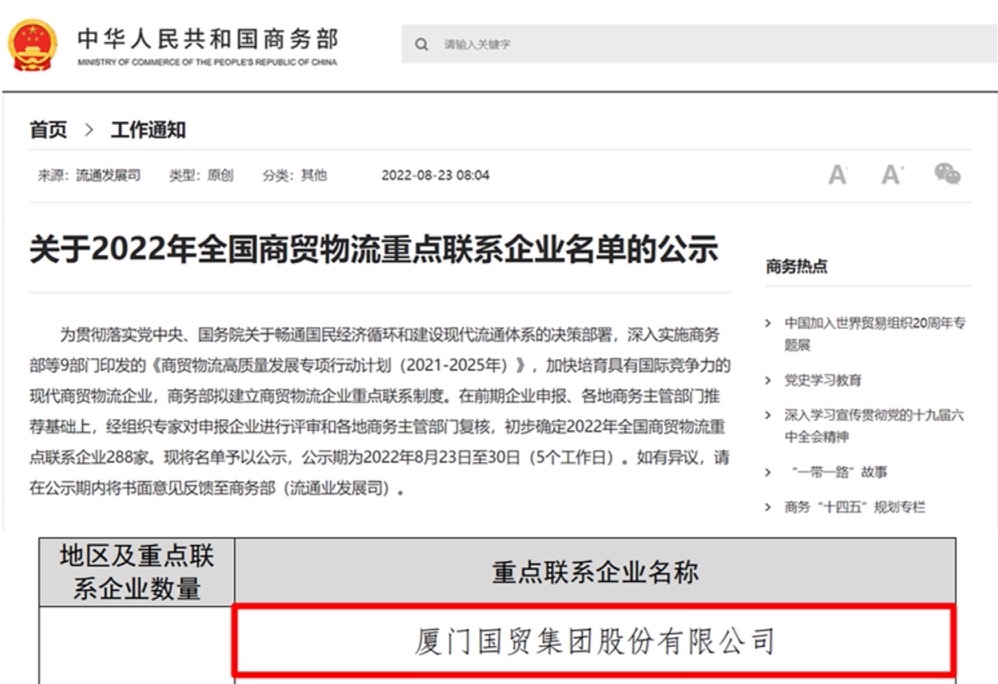Share the article via WeChat icon
Viewport: 998px width, 684px height.
click(x=947, y=175)
